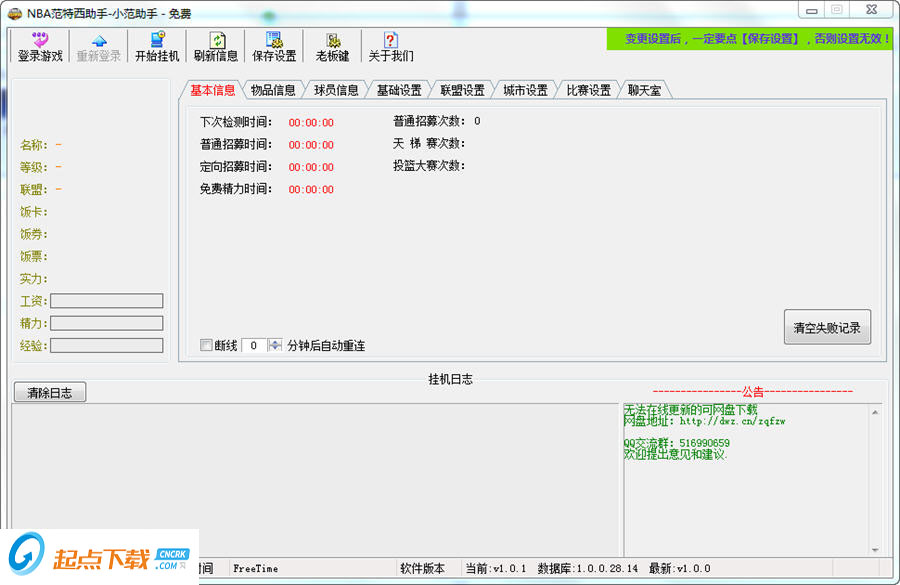打开基础设置选项卡
The height and width of the screenshot is (585, 900).
(x=401, y=88)
